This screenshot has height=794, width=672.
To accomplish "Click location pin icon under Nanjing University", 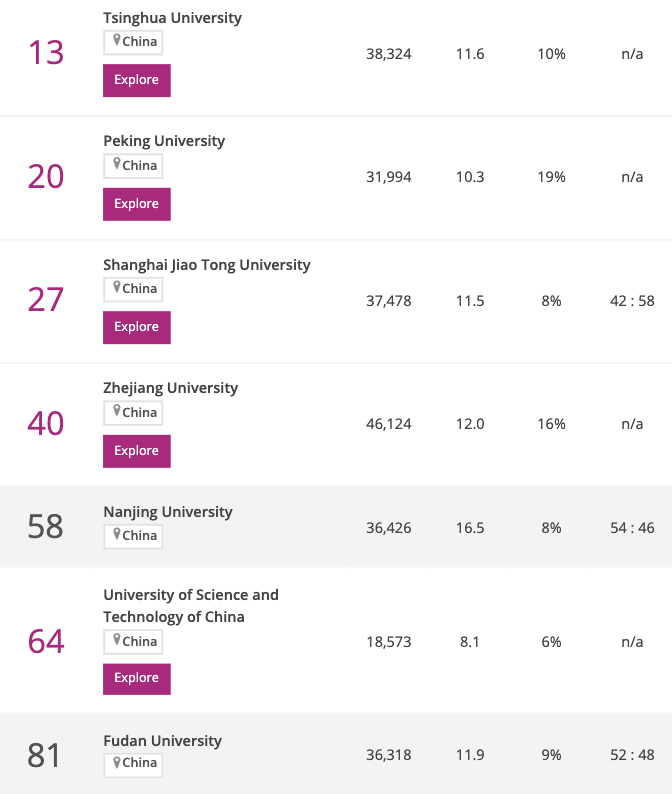I will coord(117,534).
